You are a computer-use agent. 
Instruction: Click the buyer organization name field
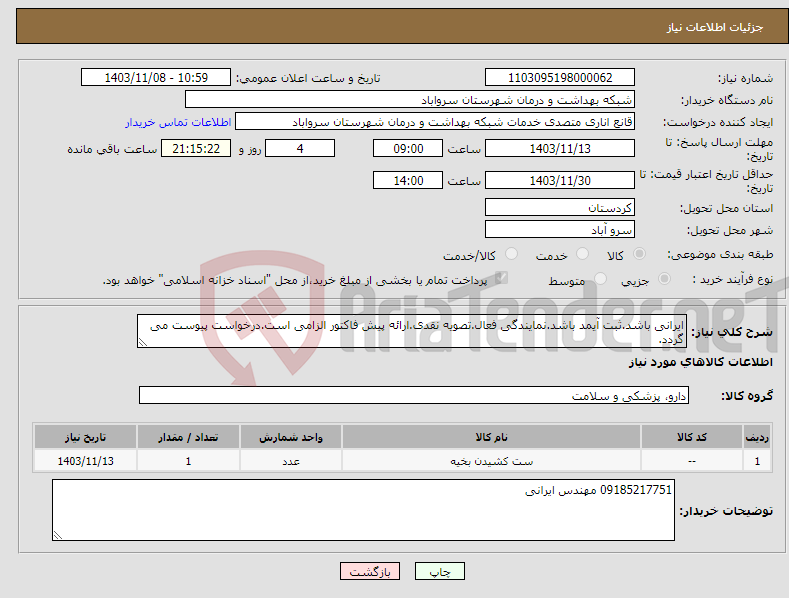[410, 100]
